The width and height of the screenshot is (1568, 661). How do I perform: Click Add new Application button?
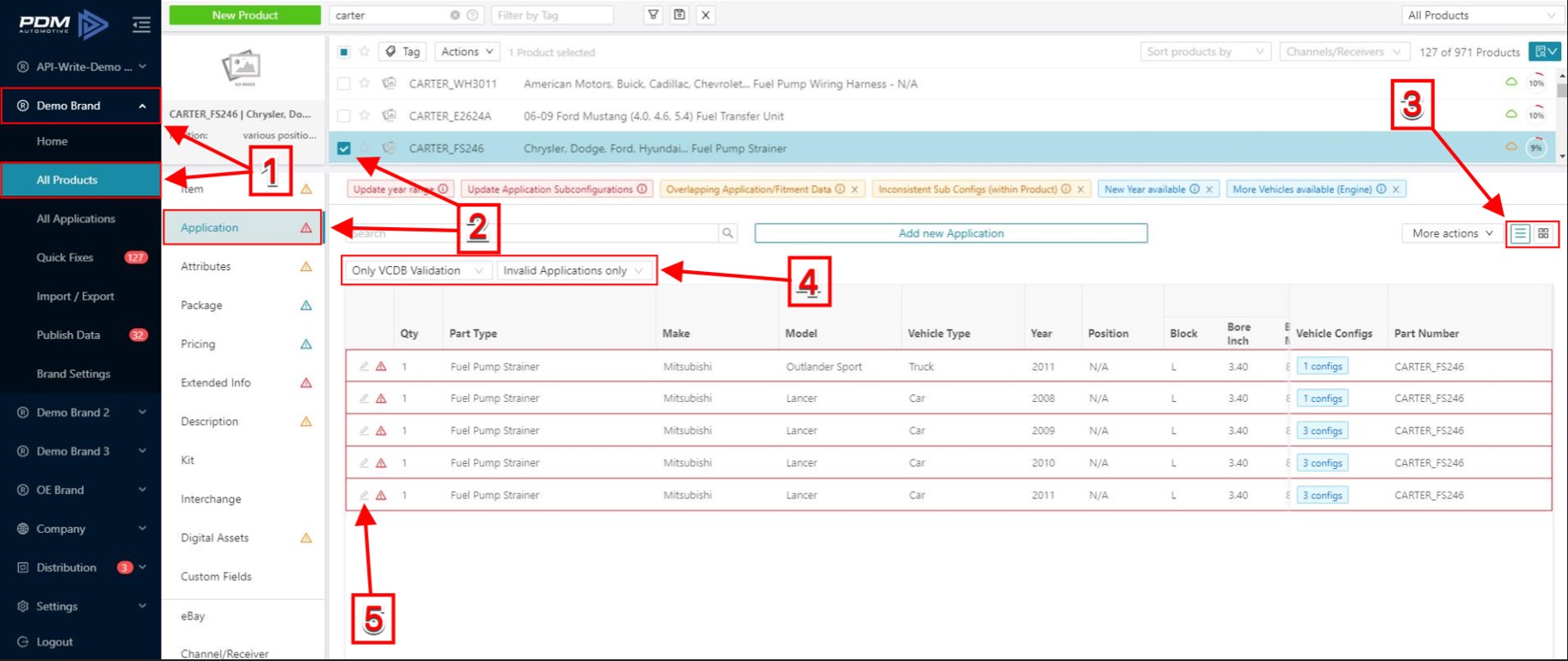(x=950, y=233)
